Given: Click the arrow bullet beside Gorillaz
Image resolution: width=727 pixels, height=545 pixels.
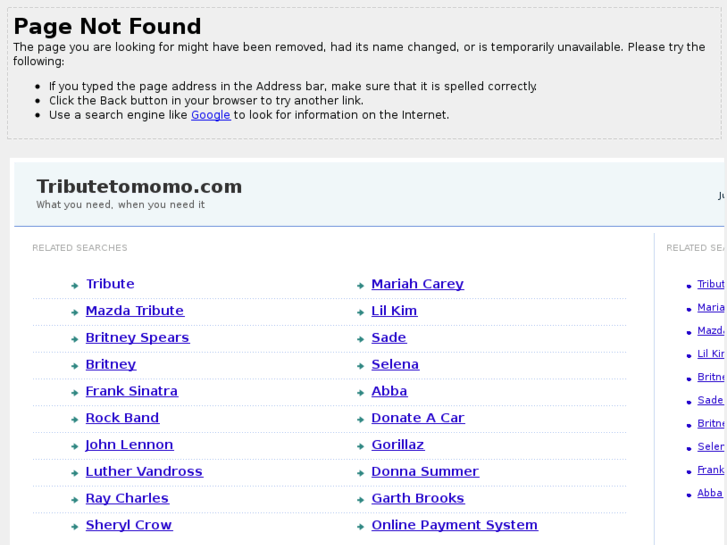Looking at the screenshot, I should [x=360, y=446].
